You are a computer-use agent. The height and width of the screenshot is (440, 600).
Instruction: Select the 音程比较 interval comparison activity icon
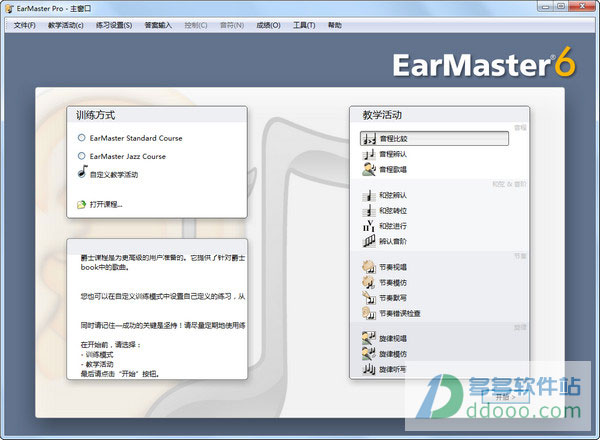(x=369, y=139)
